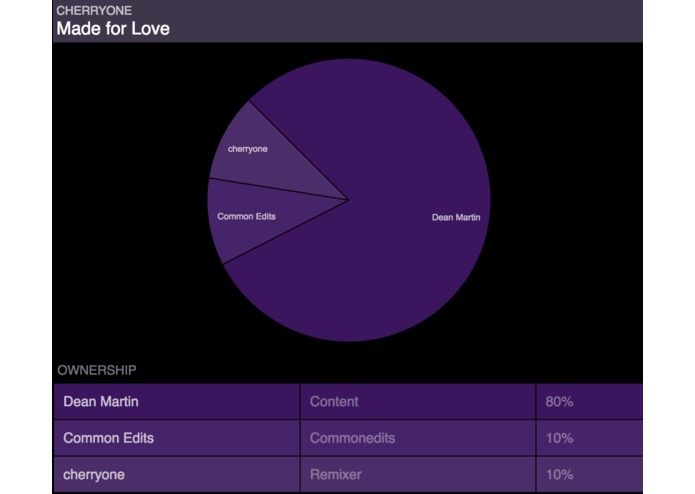The height and width of the screenshot is (494, 695).
Task: Select the Dean Martin ownership row name
Action: click(101, 401)
